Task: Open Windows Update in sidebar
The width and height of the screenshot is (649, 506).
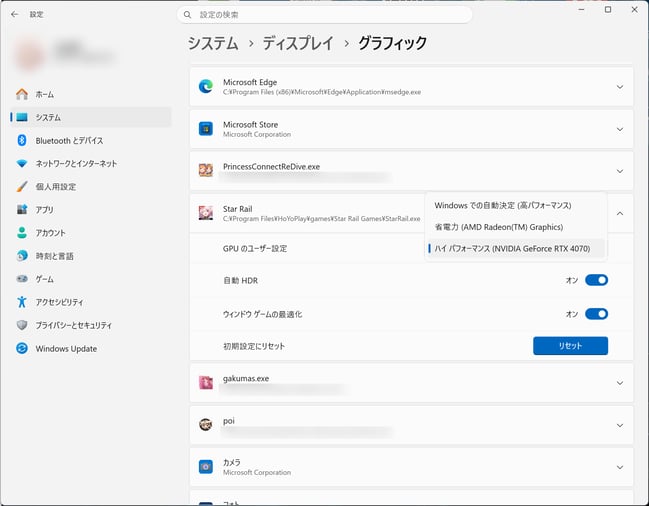Action: point(91,348)
